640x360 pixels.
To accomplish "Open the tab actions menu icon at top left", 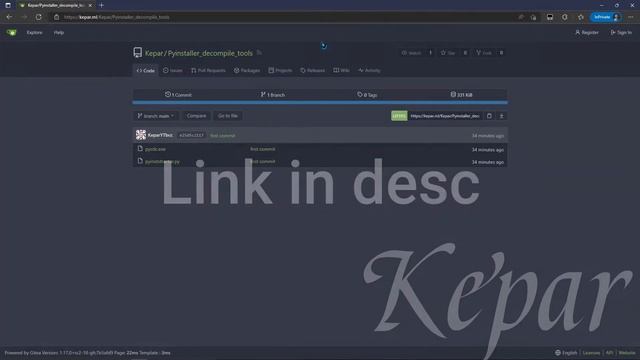I will pyautogui.click(x=8, y=5).
